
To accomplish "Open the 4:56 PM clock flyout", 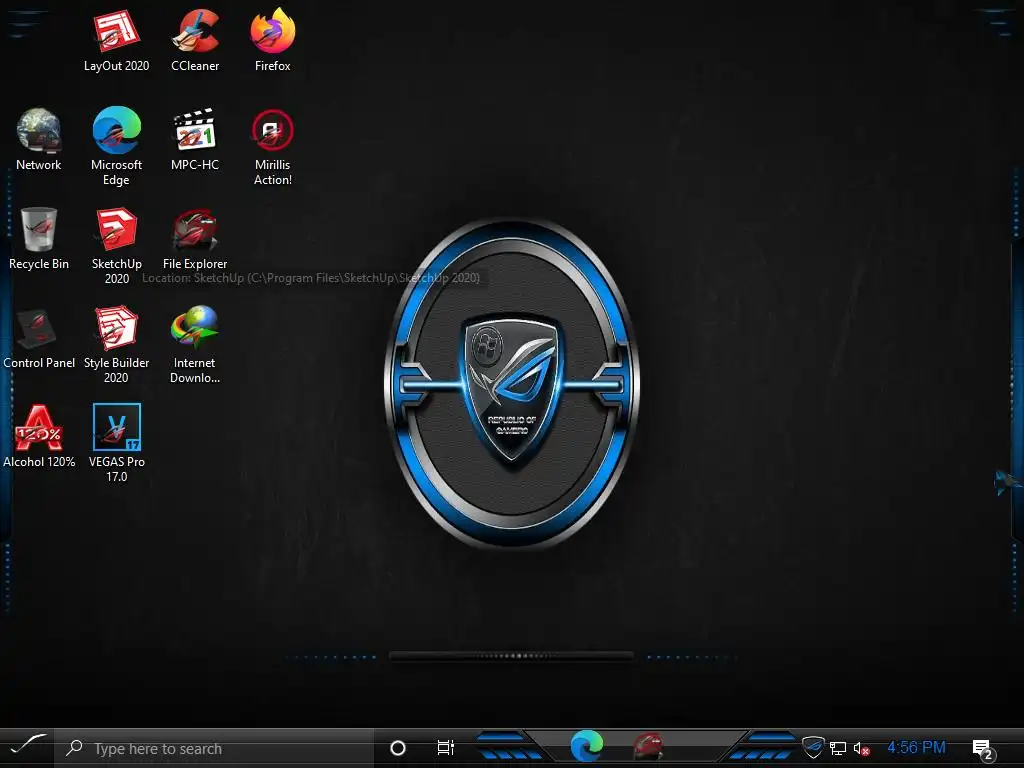I will point(916,747).
